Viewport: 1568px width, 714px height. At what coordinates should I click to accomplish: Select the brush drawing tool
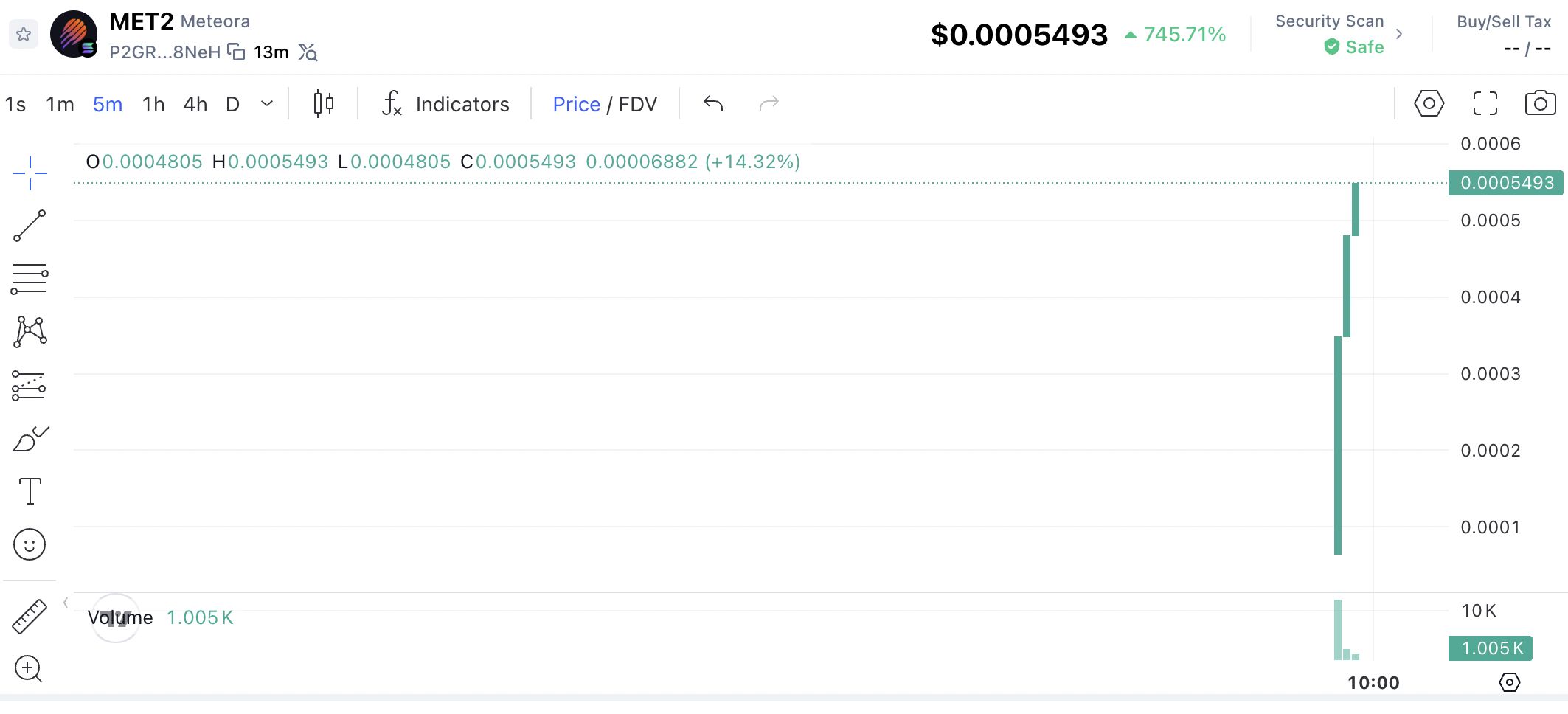coord(29,438)
